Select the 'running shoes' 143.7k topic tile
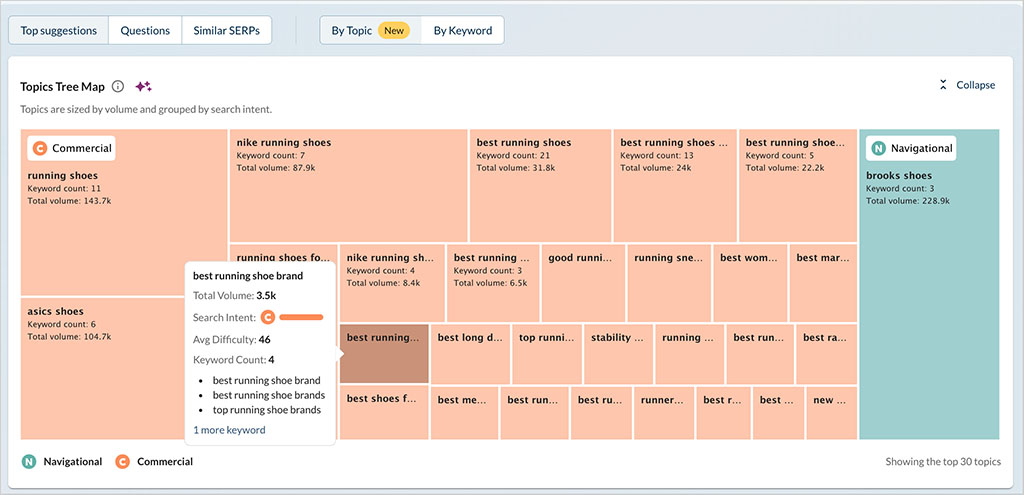 [124, 212]
